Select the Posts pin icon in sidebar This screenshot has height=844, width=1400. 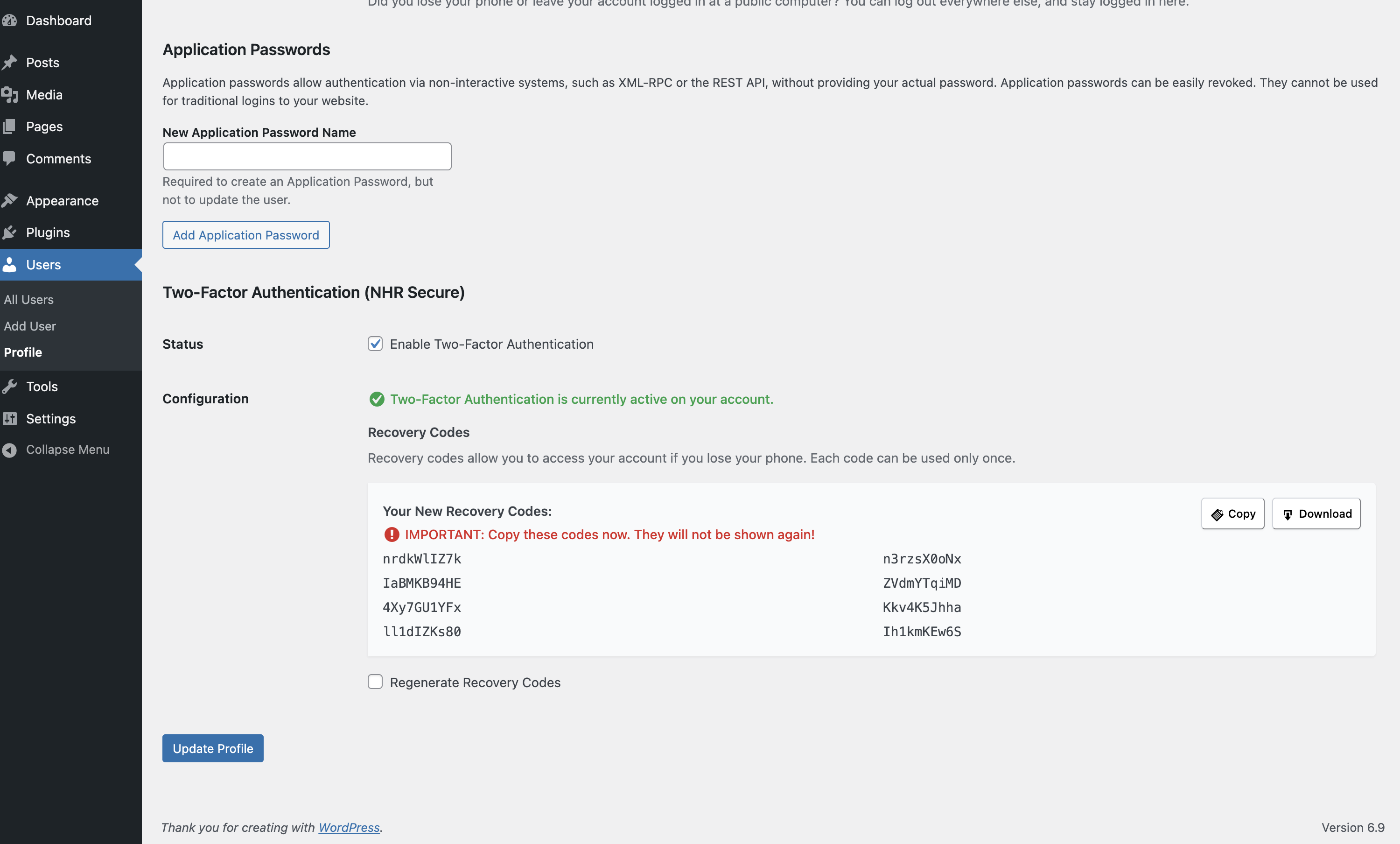(10, 63)
